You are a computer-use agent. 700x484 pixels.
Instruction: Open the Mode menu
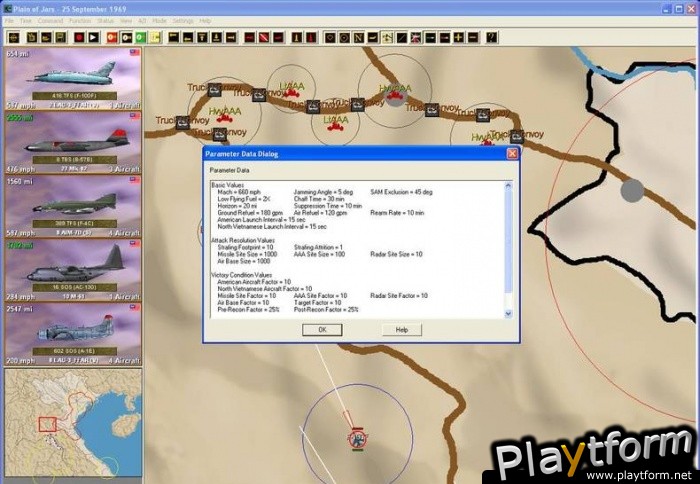(159, 21)
